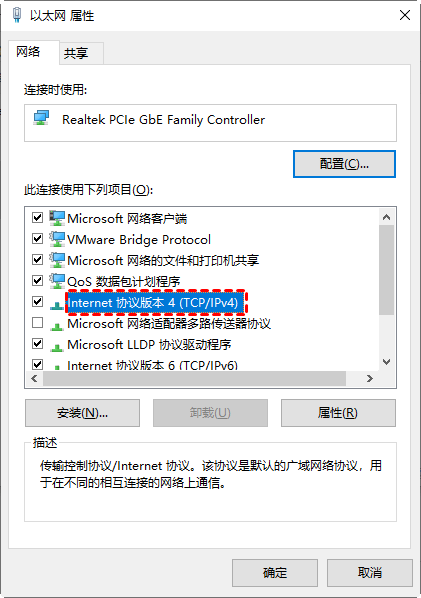Image resolution: width=421 pixels, height=598 pixels.
Task: Uncheck the Microsoft 网络客户端 checkbox
Action: pyautogui.click(x=37, y=218)
